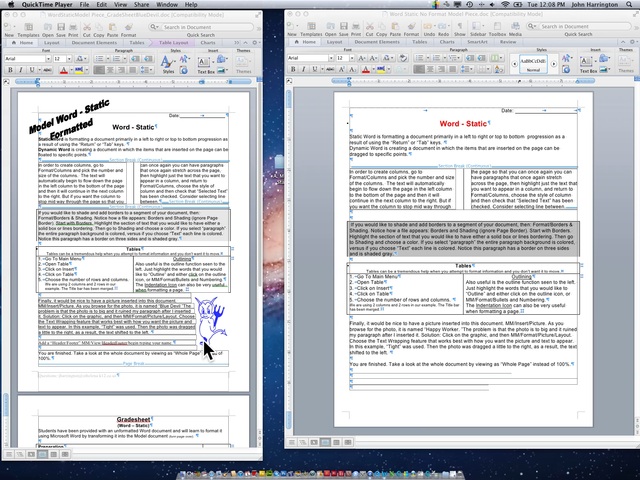Viewport: 640px width, 480px height.
Task: Toggle Underline in right Word window
Action: [x=315, y=69]
